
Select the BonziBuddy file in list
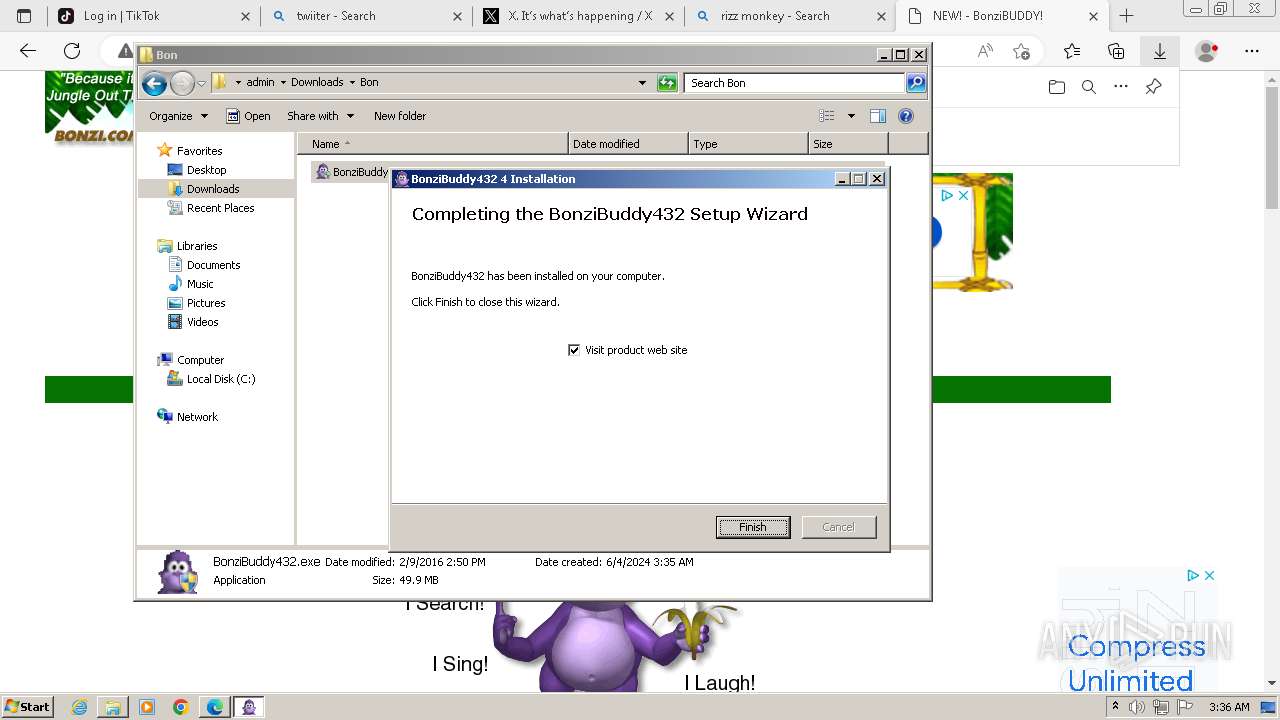351,172
